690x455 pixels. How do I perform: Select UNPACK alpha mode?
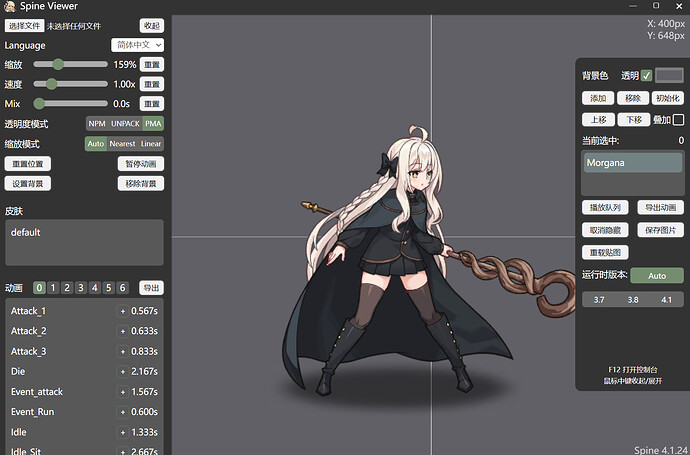tap(125, 124)
